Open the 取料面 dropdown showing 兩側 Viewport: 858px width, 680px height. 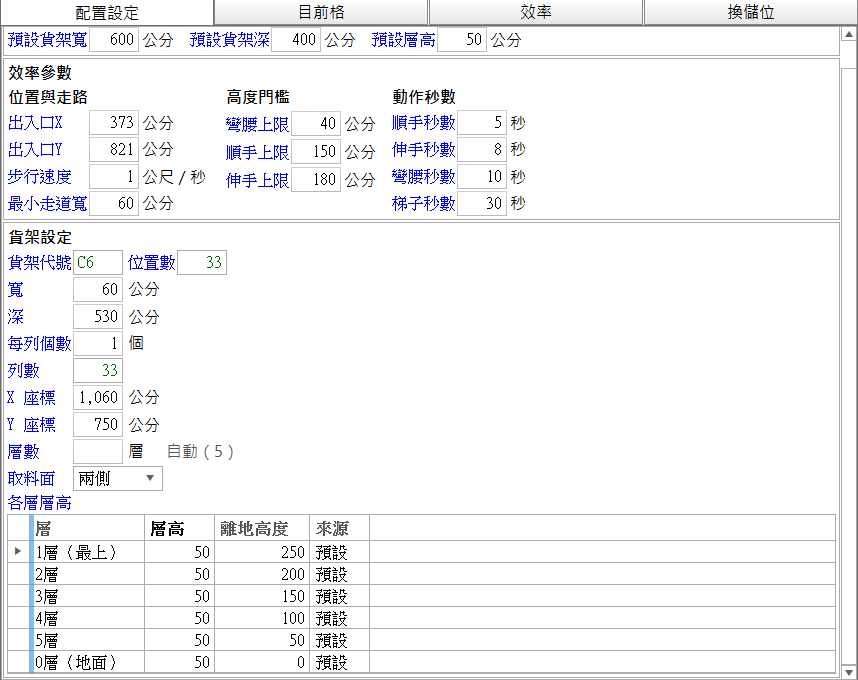118,479
